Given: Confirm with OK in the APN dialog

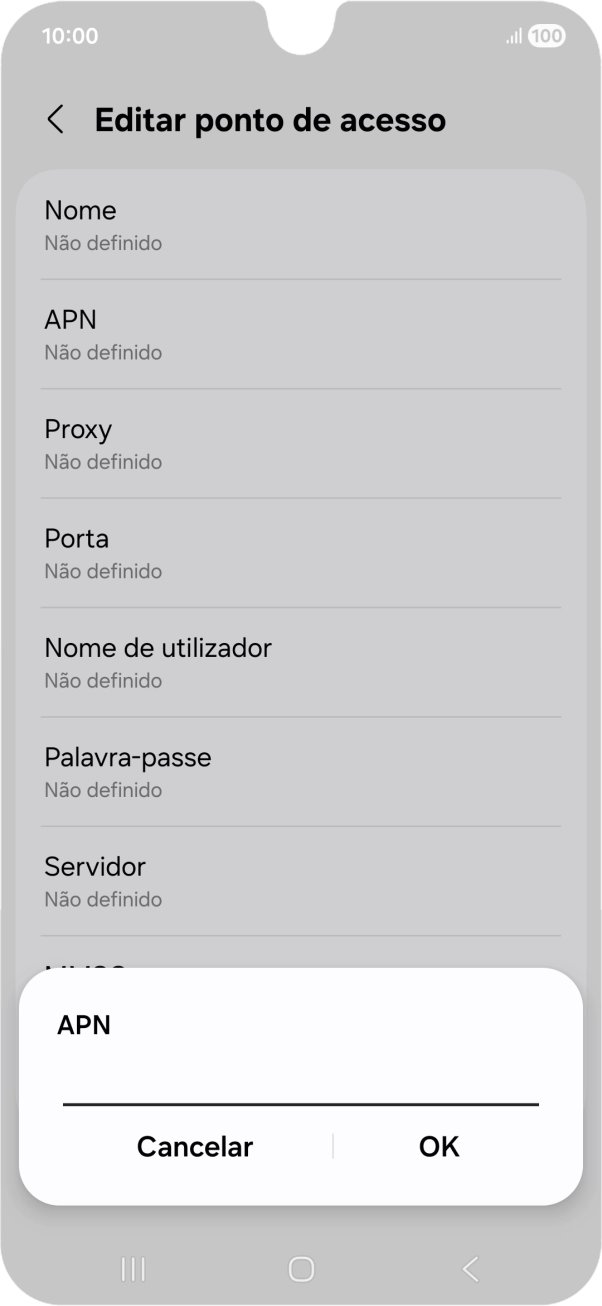Looking at the screenshot, I should (438, 1147).
